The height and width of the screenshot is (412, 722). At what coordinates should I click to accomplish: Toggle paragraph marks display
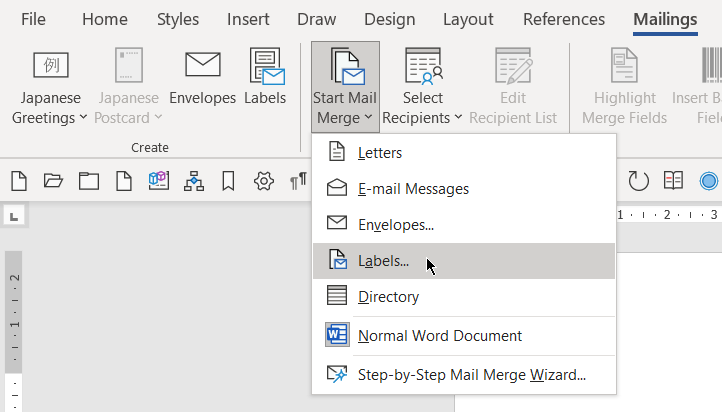tap(298, 181)
